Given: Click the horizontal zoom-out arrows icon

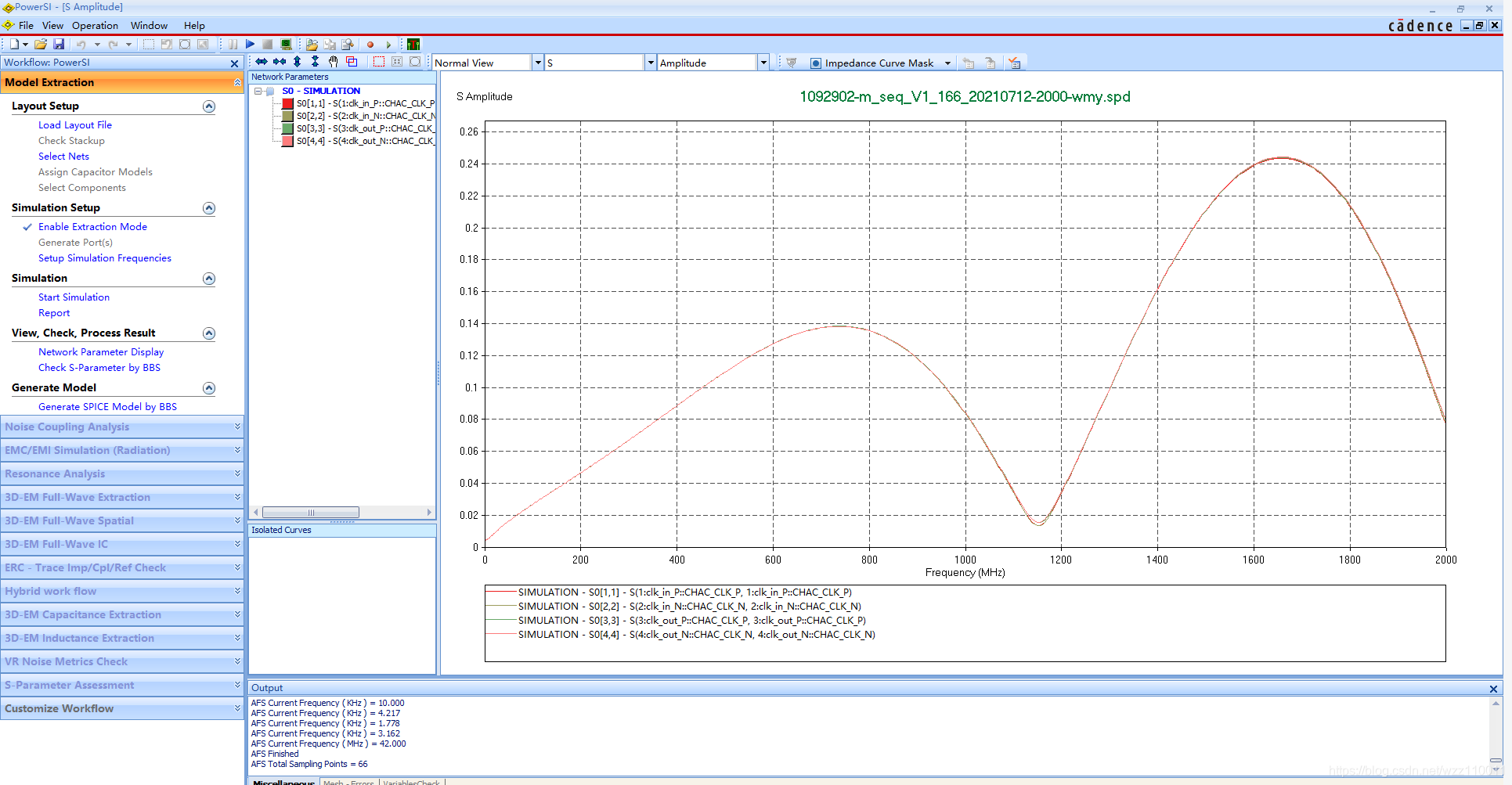Looking at the screenshot, I should (262, 62).
